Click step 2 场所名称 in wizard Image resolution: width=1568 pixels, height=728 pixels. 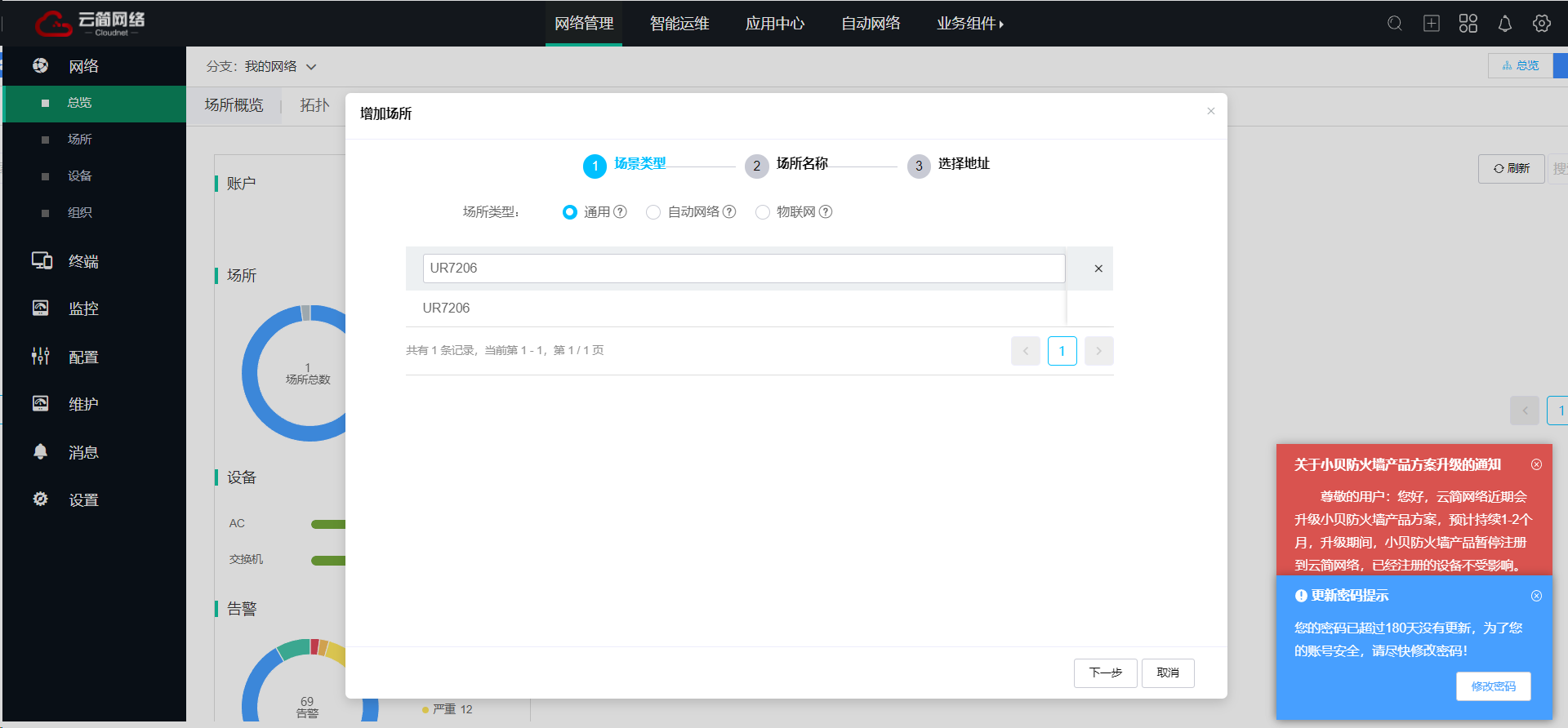point(786,165)
